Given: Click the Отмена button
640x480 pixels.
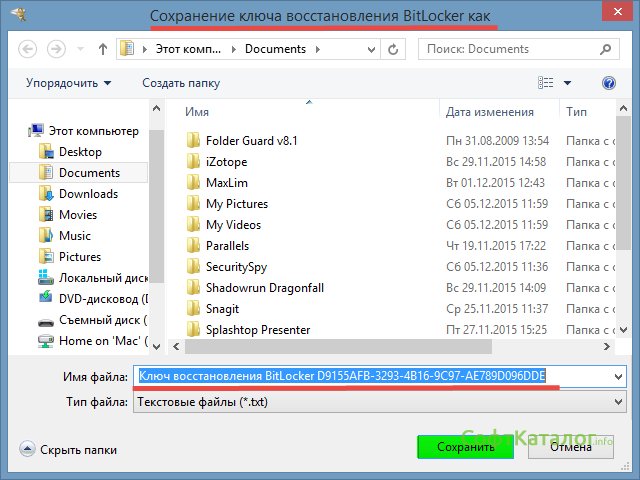Looking at the screenshot, I should tap(571, 447).
